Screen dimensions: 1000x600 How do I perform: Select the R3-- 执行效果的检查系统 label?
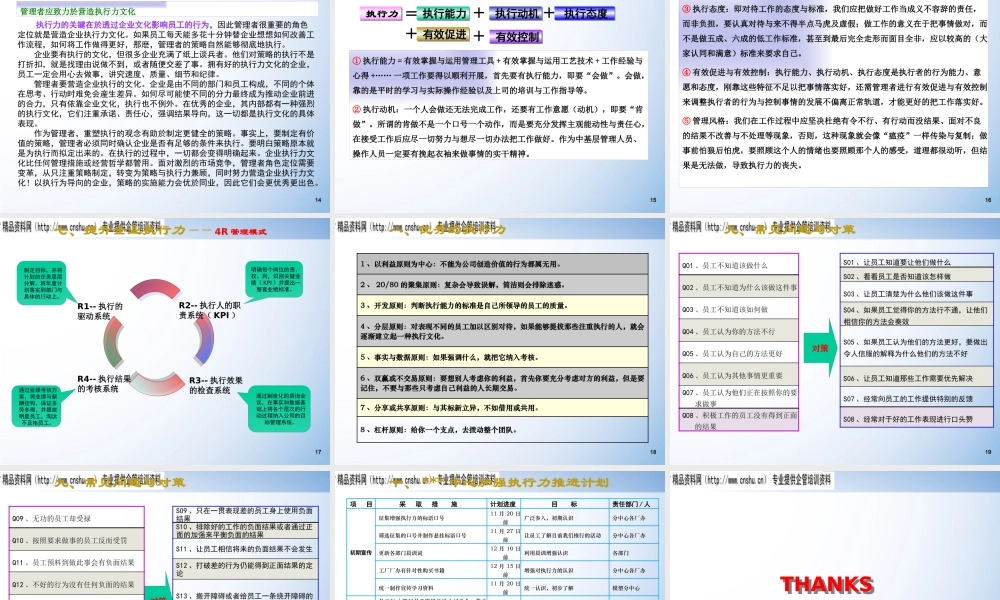(216, 384)
